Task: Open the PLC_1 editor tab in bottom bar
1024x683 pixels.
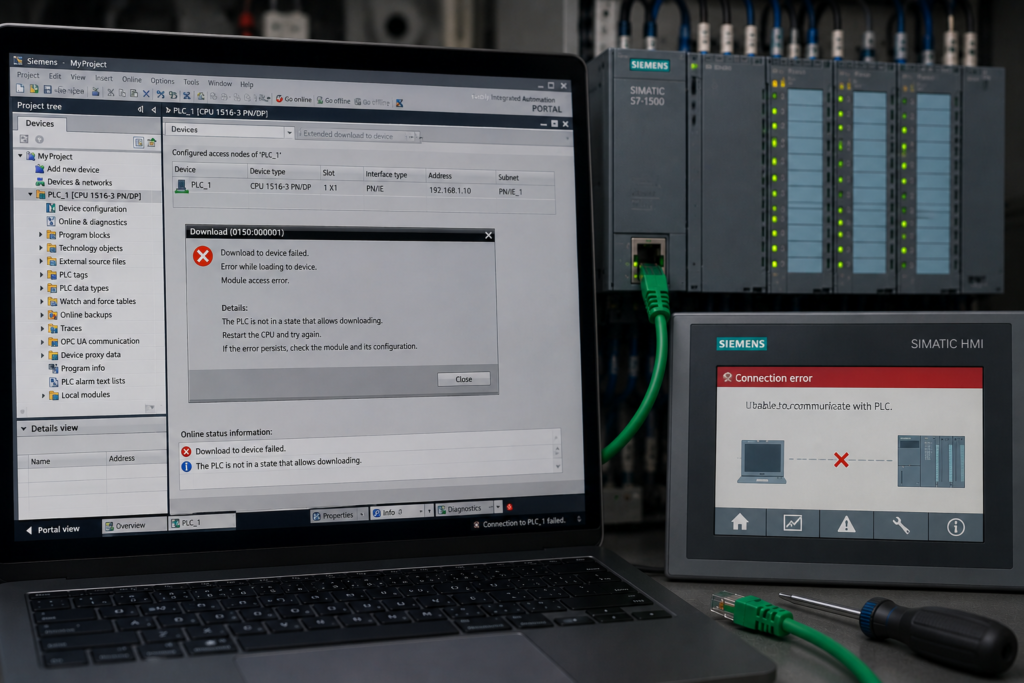Action: point(202,522)
